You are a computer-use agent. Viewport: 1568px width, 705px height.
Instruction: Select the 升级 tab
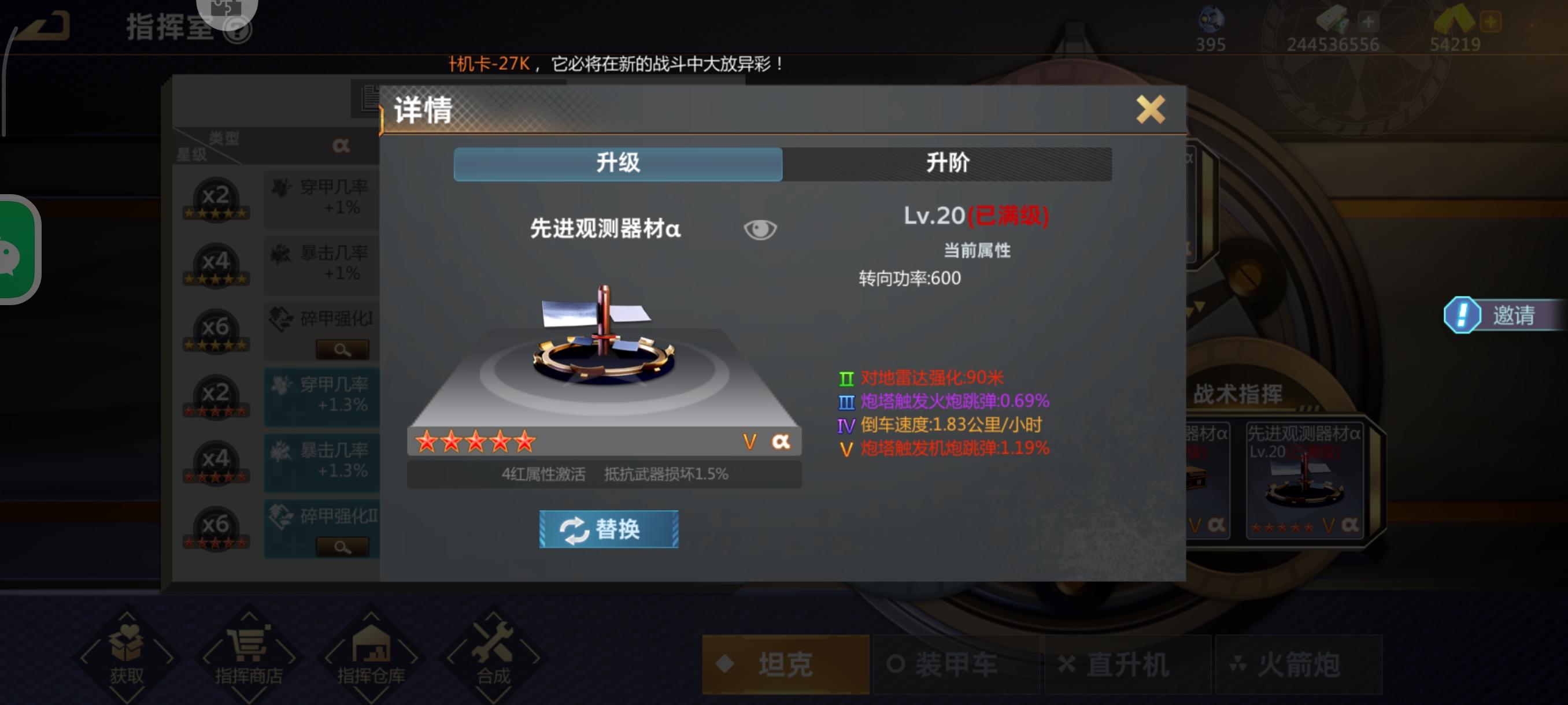618,163
